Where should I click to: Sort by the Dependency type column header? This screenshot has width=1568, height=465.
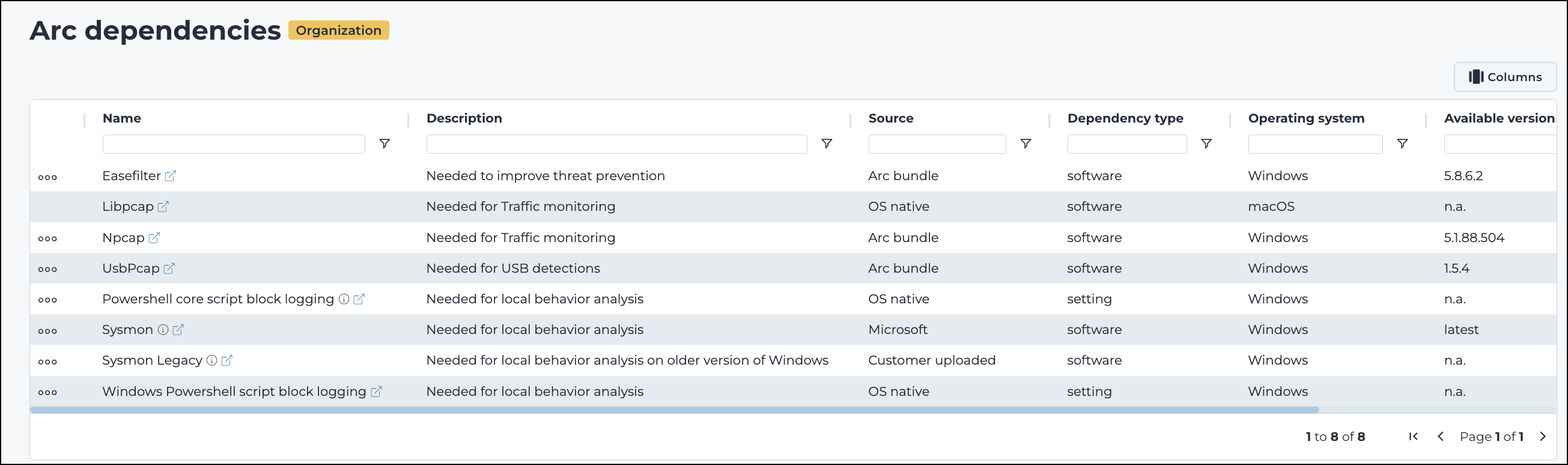(x=1125, y=118)
